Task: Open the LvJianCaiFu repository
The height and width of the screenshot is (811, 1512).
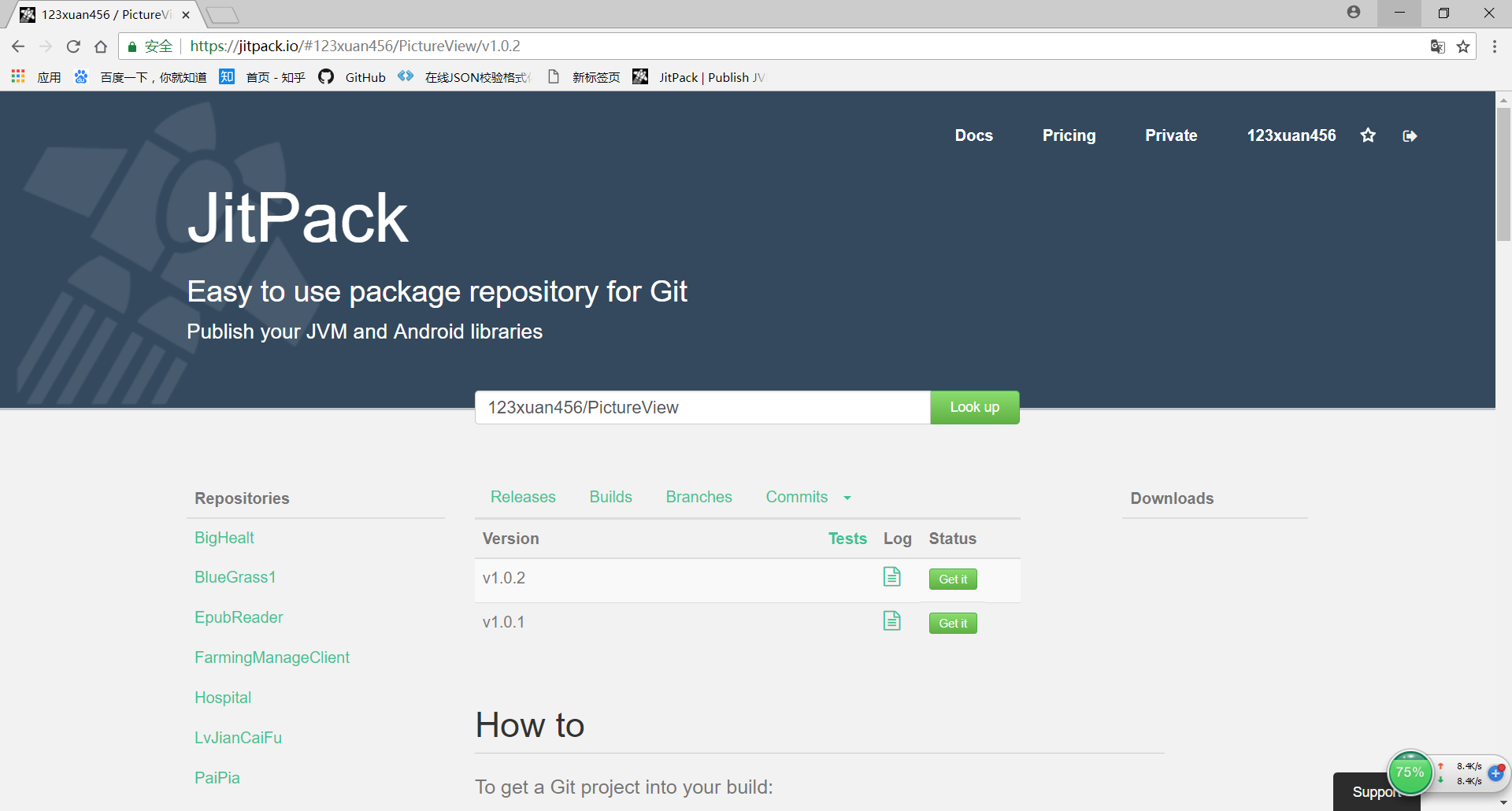Action: 239,738
